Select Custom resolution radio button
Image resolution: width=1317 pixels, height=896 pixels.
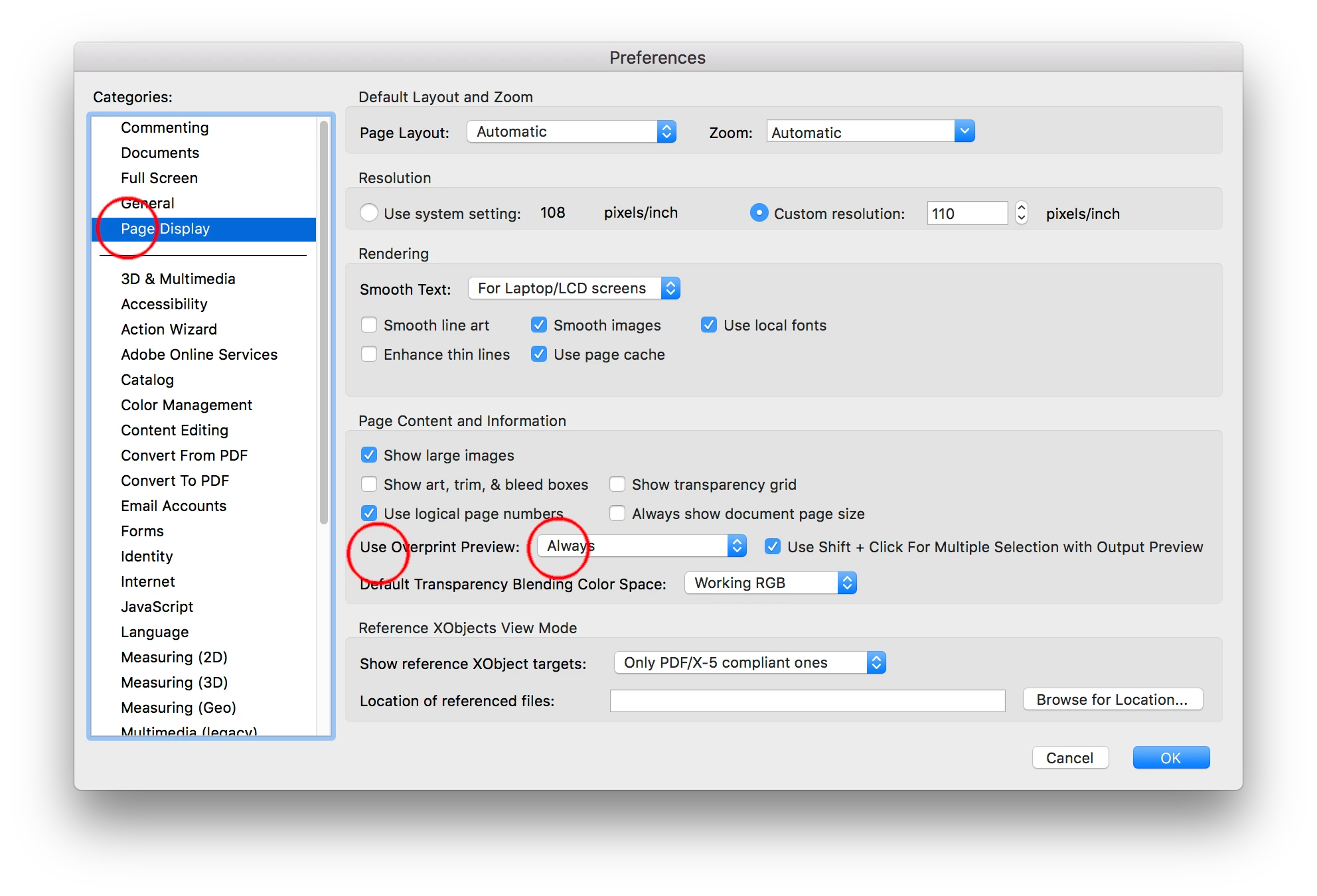click(x=759, y=213)
